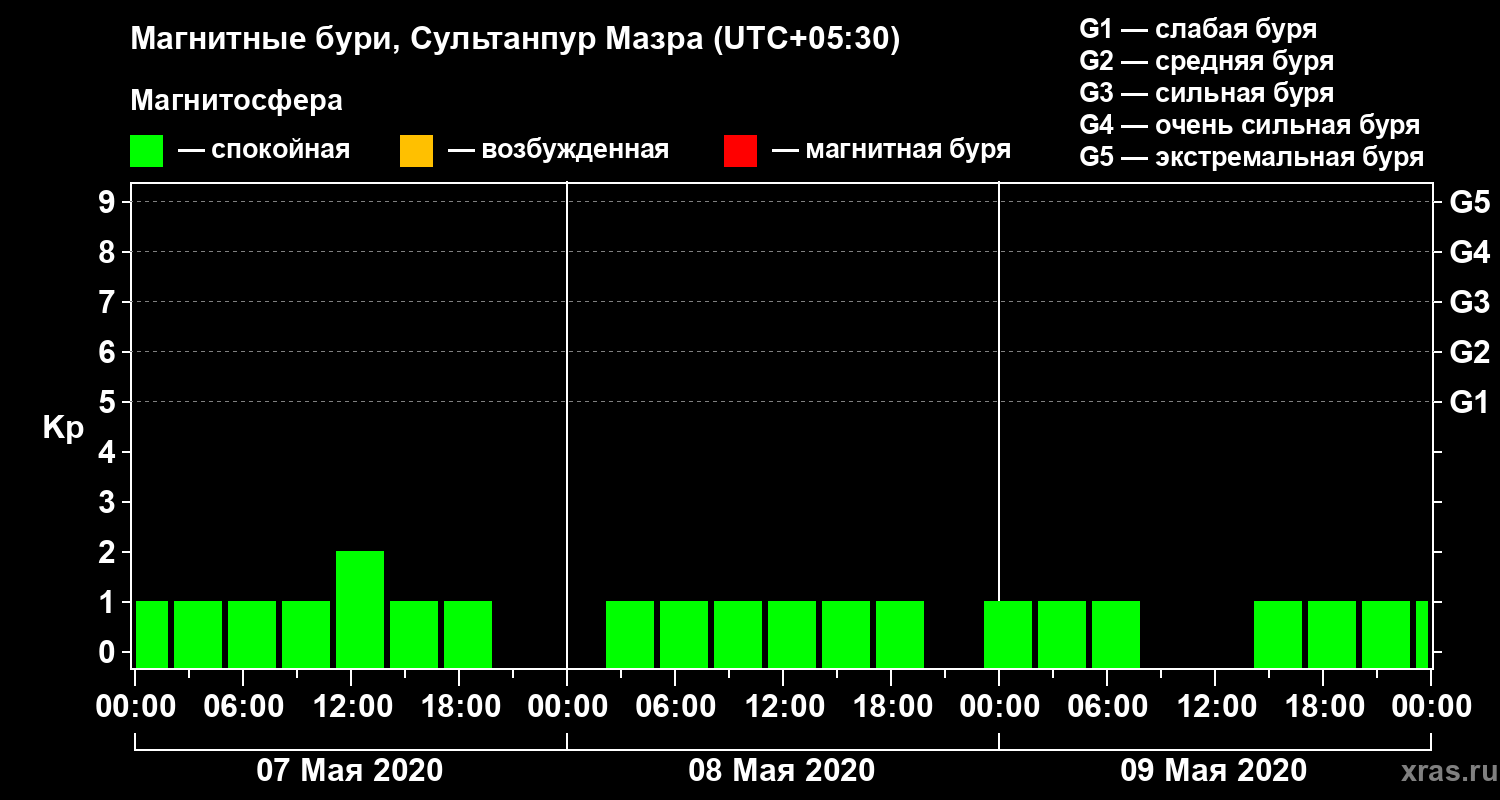The height and width of the screenshot is (800, 1500).
Task: Click legend line 'G2 — средняя буря'
Action: pyautogui.click(x=1206, y=61)
